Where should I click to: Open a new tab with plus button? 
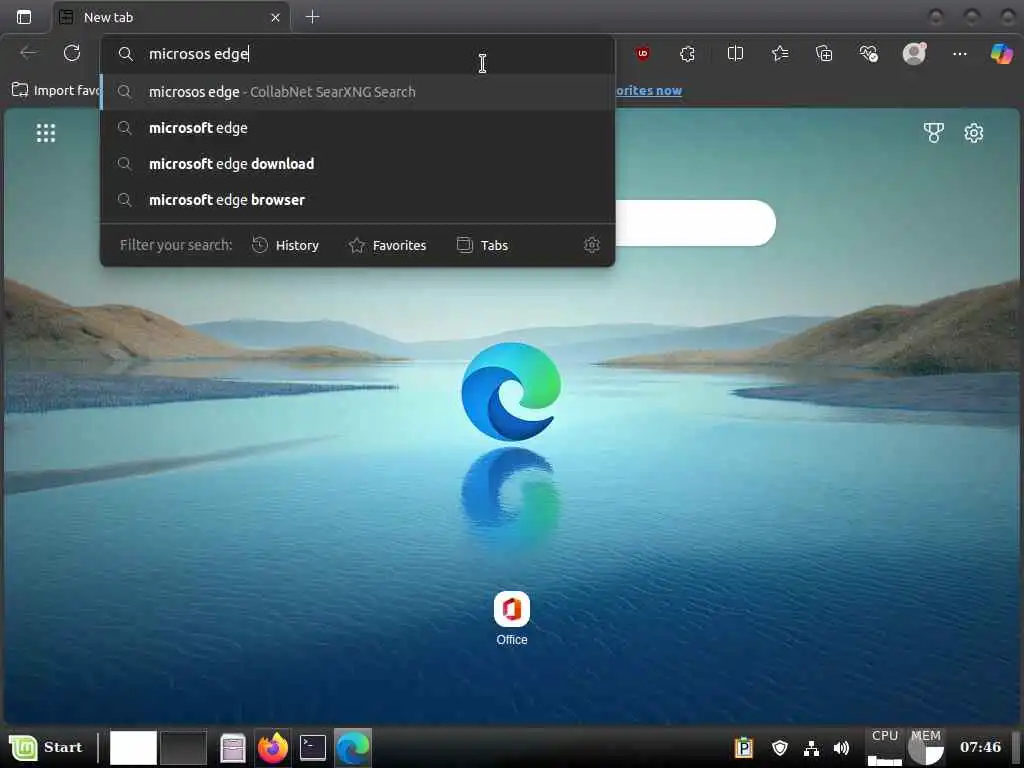click(x=312, y=17)
